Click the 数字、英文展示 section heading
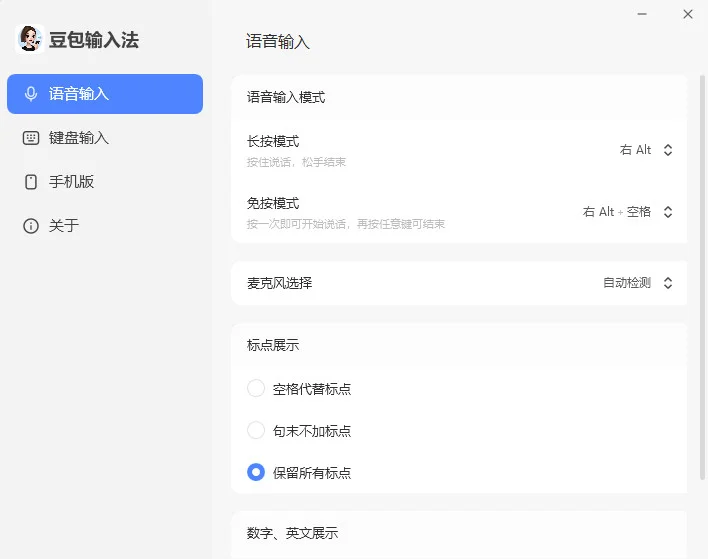Viewport: 708px width, 559px height. click(292, 533)
